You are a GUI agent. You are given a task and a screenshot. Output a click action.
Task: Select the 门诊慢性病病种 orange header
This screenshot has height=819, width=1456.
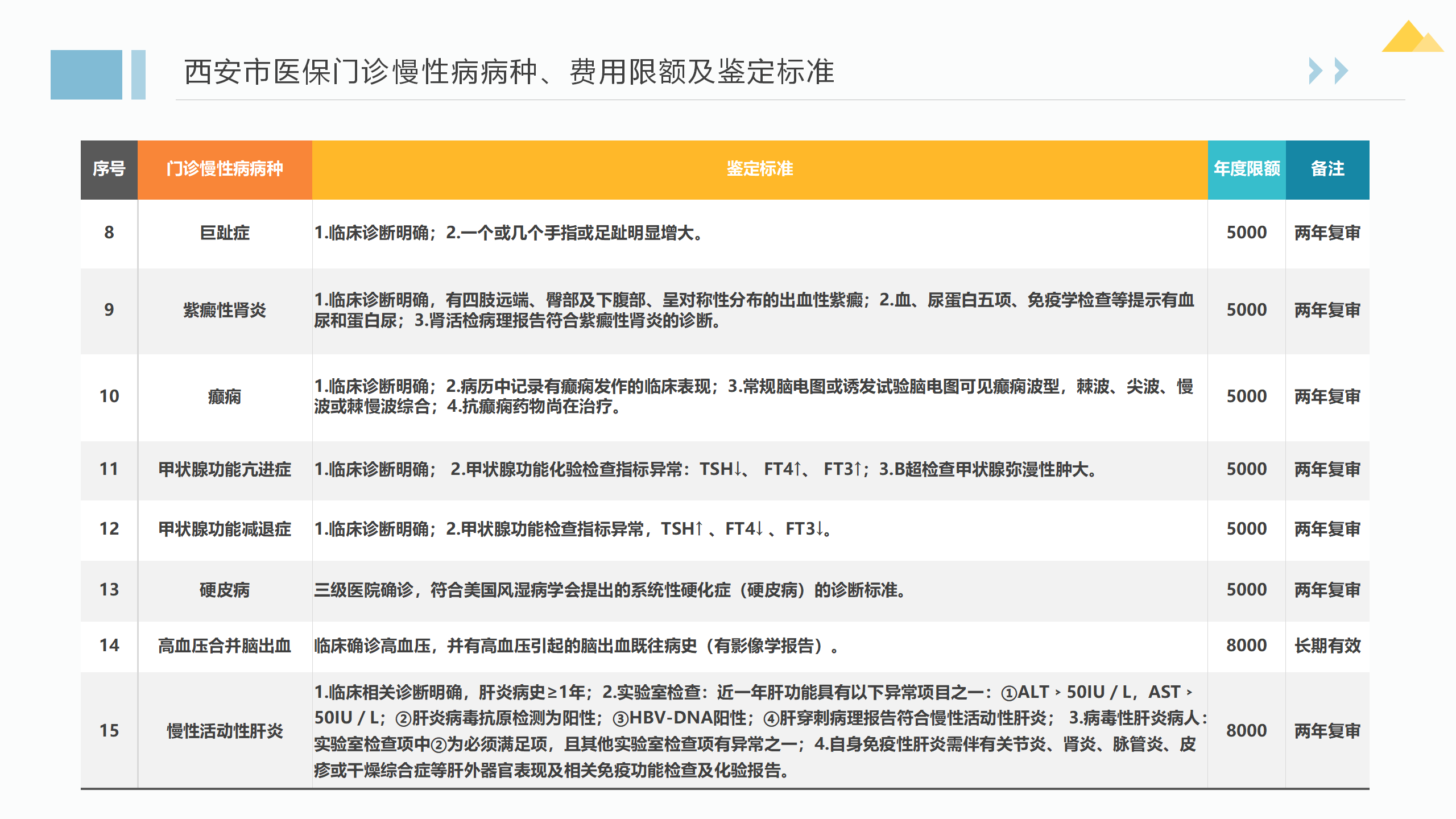coord(225,169)
